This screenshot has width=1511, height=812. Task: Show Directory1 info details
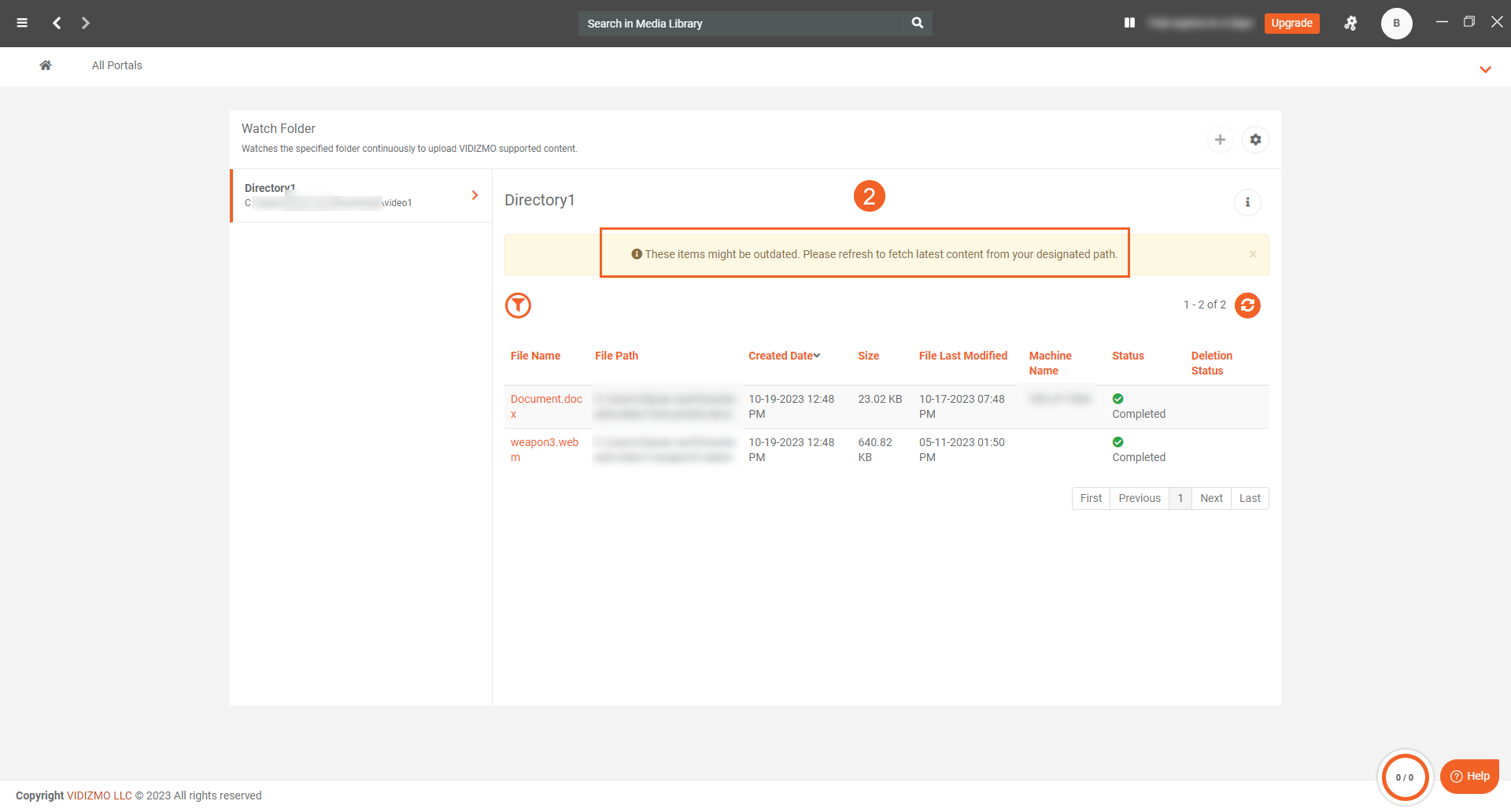coord(1247,202)
